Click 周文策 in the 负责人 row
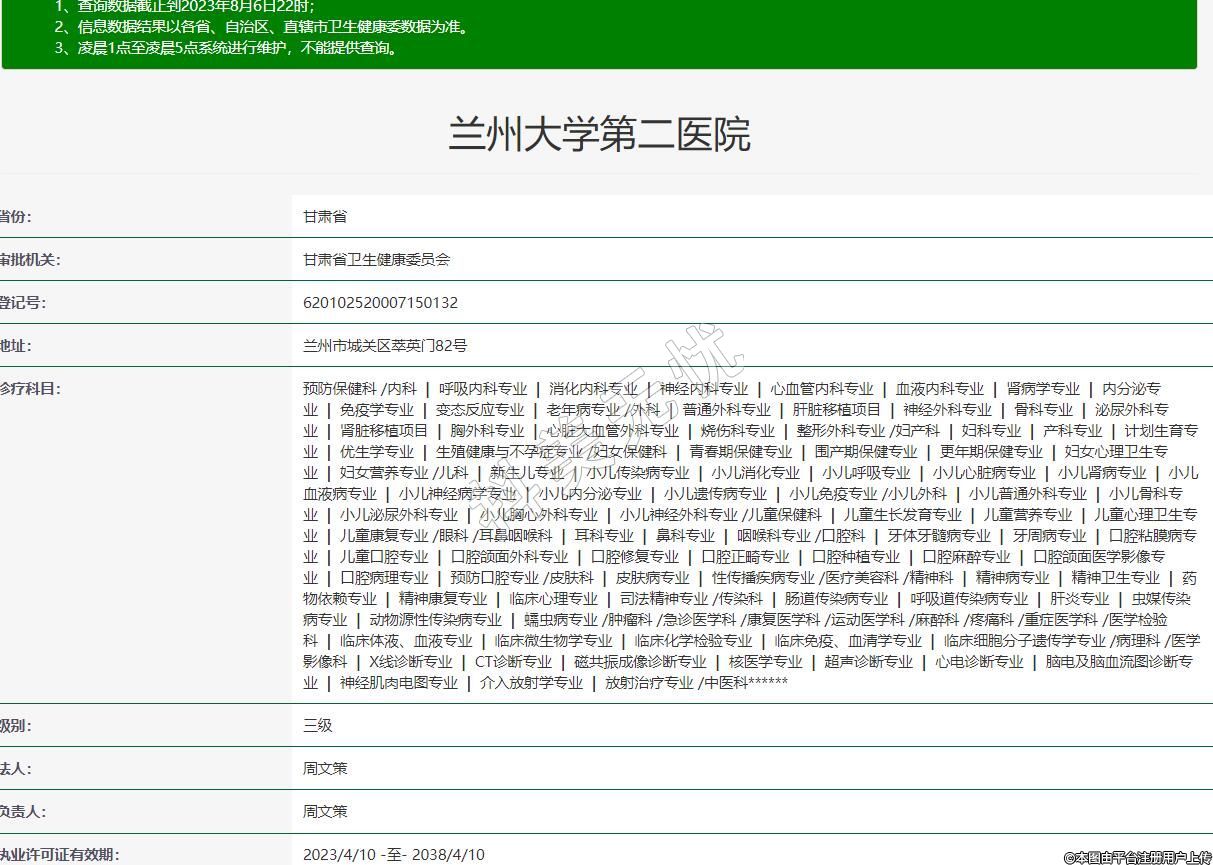 coord(325,811)
